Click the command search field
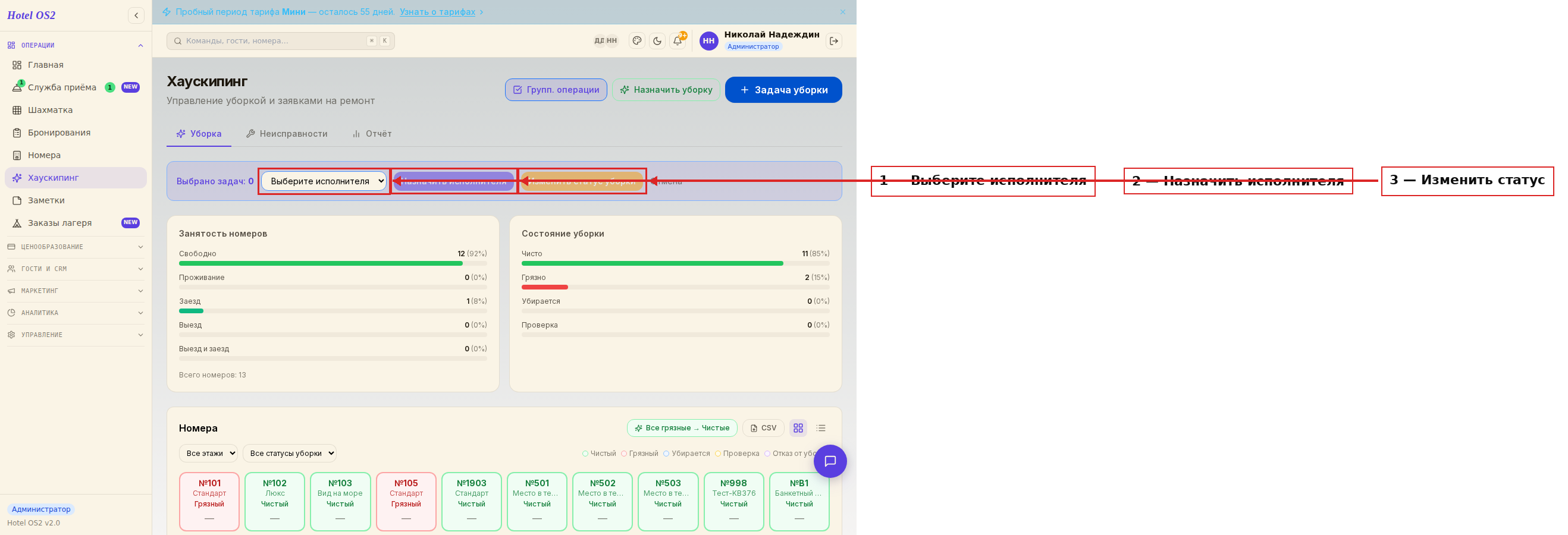Image resolution: width=1568 pixels, height=535 pixels. [281, 41]
